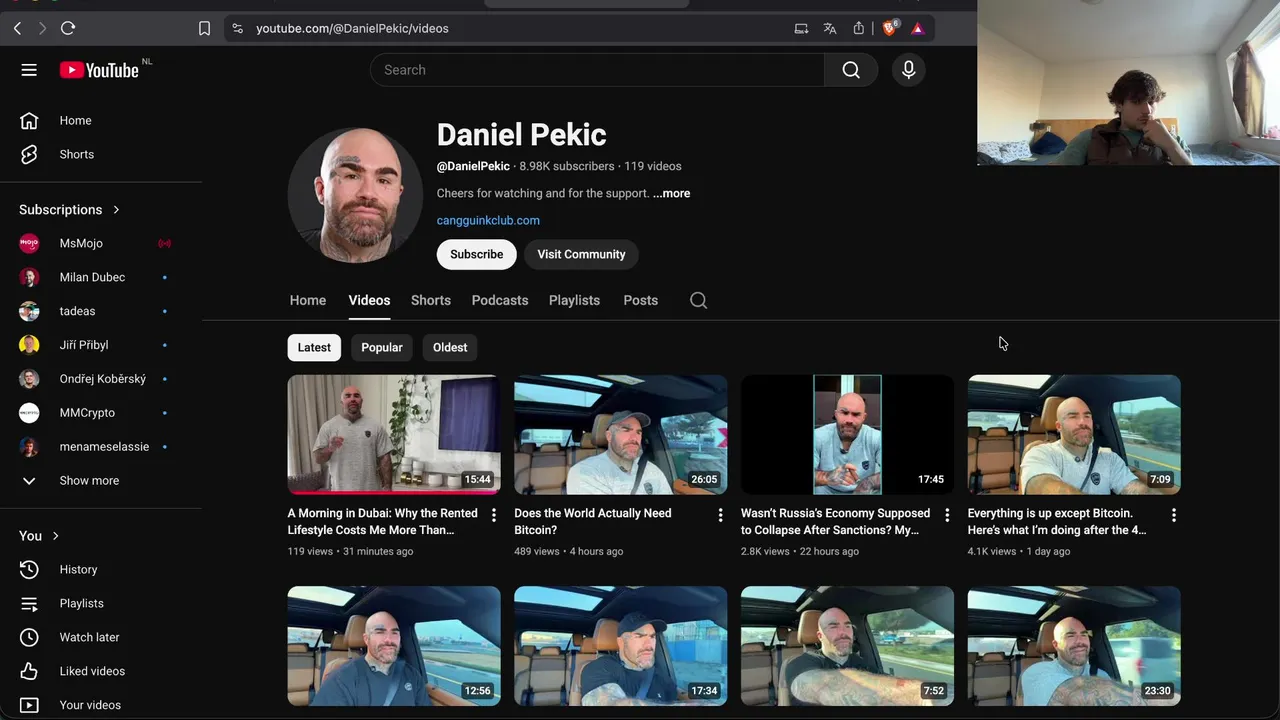
Task: Bookmark this page icon
Action: (x=204, y=28)
